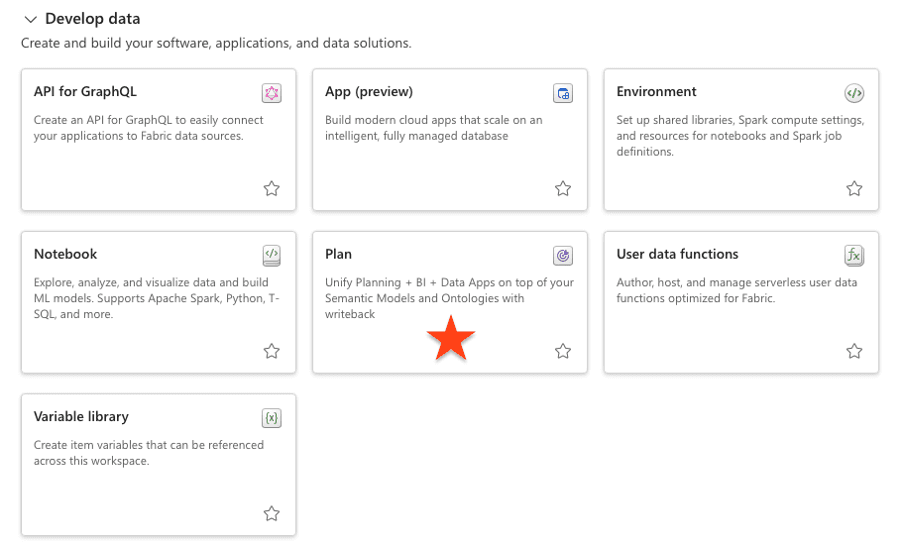Open the Notebook card title
The height and width of the screenshot is (546, 904).
(x=65, y=254)
